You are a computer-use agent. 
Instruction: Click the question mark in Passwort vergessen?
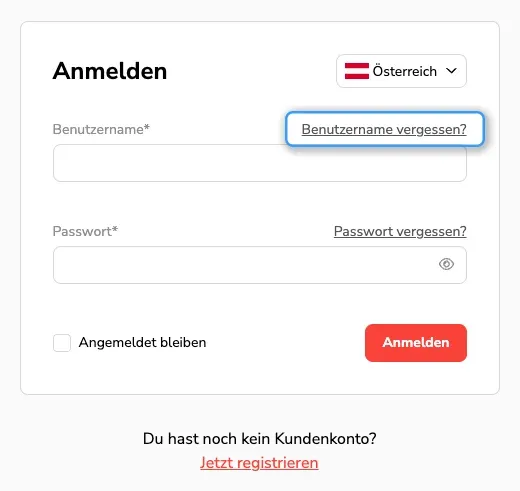(463, 231)
